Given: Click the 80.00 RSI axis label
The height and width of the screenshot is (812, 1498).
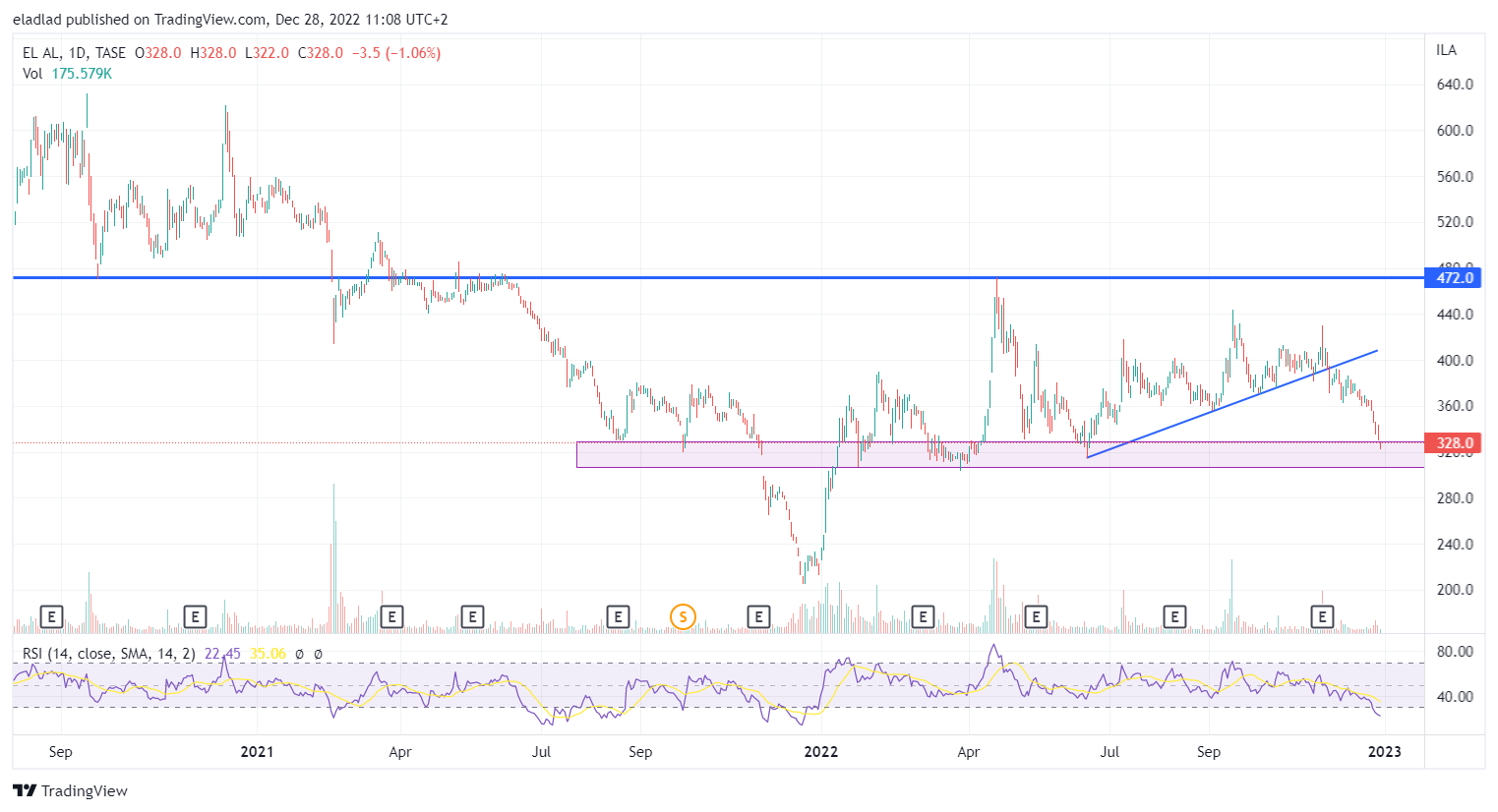Looking at the screenshot, I should (x=1455, y=652).
